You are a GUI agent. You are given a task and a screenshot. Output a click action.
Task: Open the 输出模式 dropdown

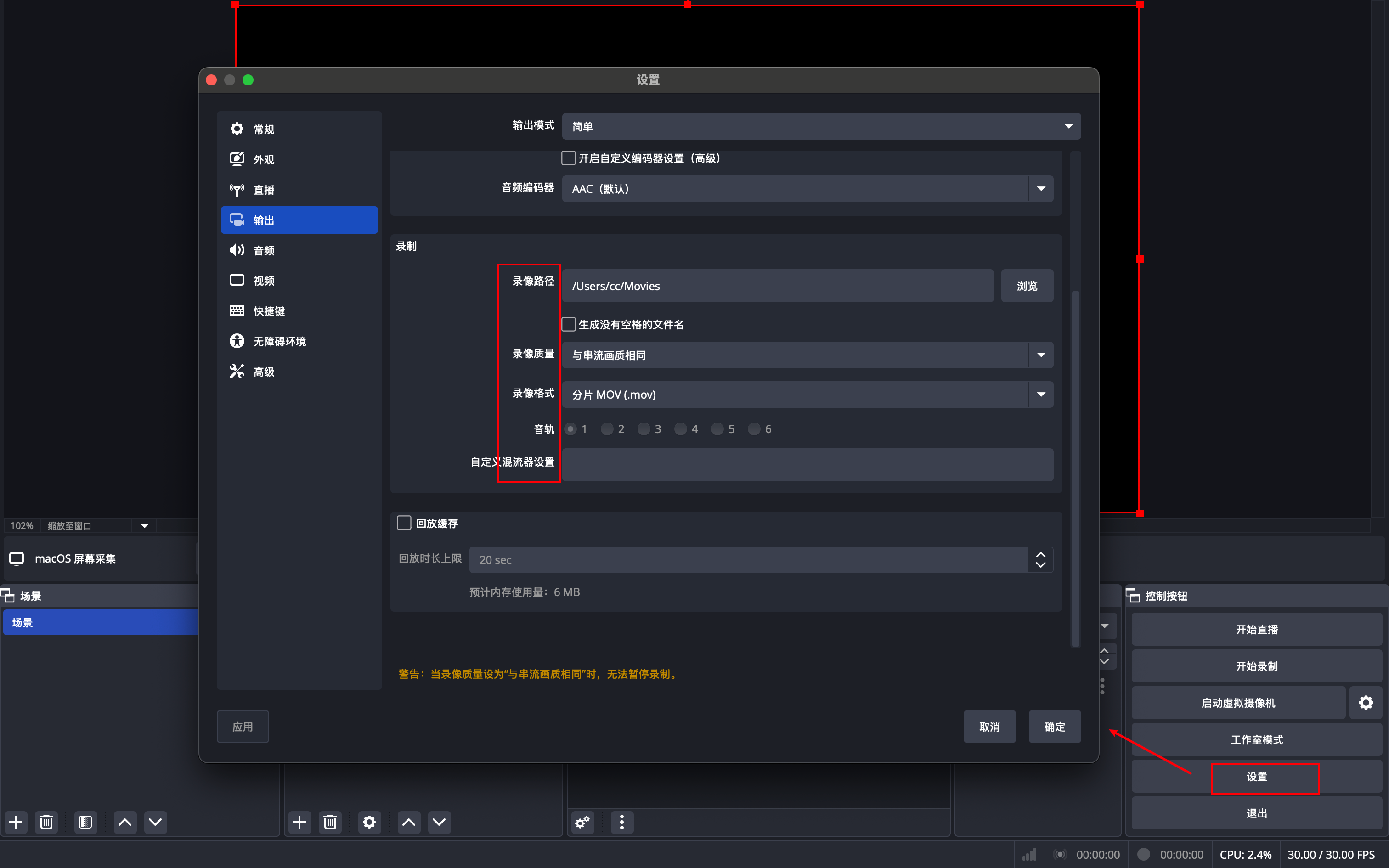[821, 126]
